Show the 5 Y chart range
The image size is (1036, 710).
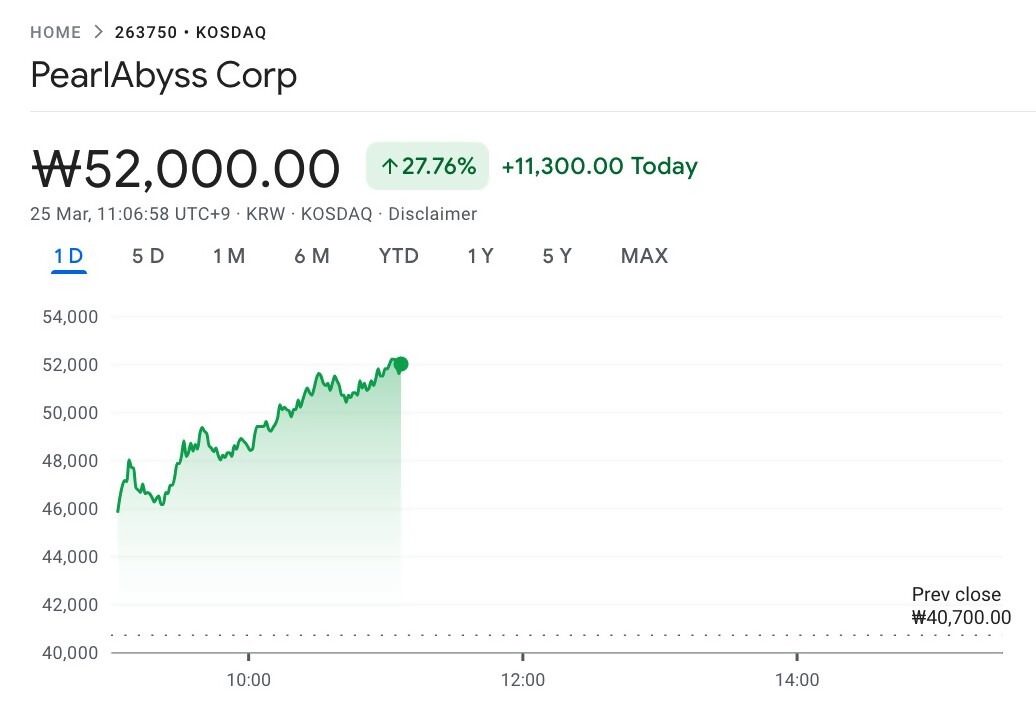557,256
